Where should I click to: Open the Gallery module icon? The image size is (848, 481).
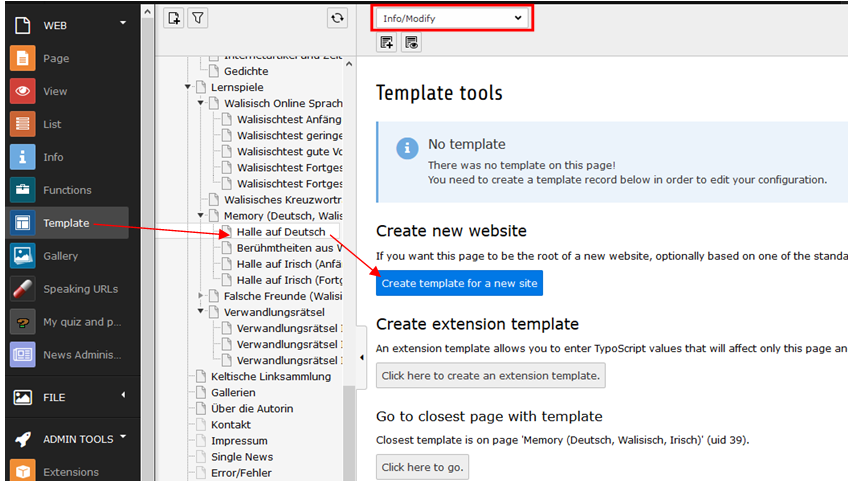23,256
